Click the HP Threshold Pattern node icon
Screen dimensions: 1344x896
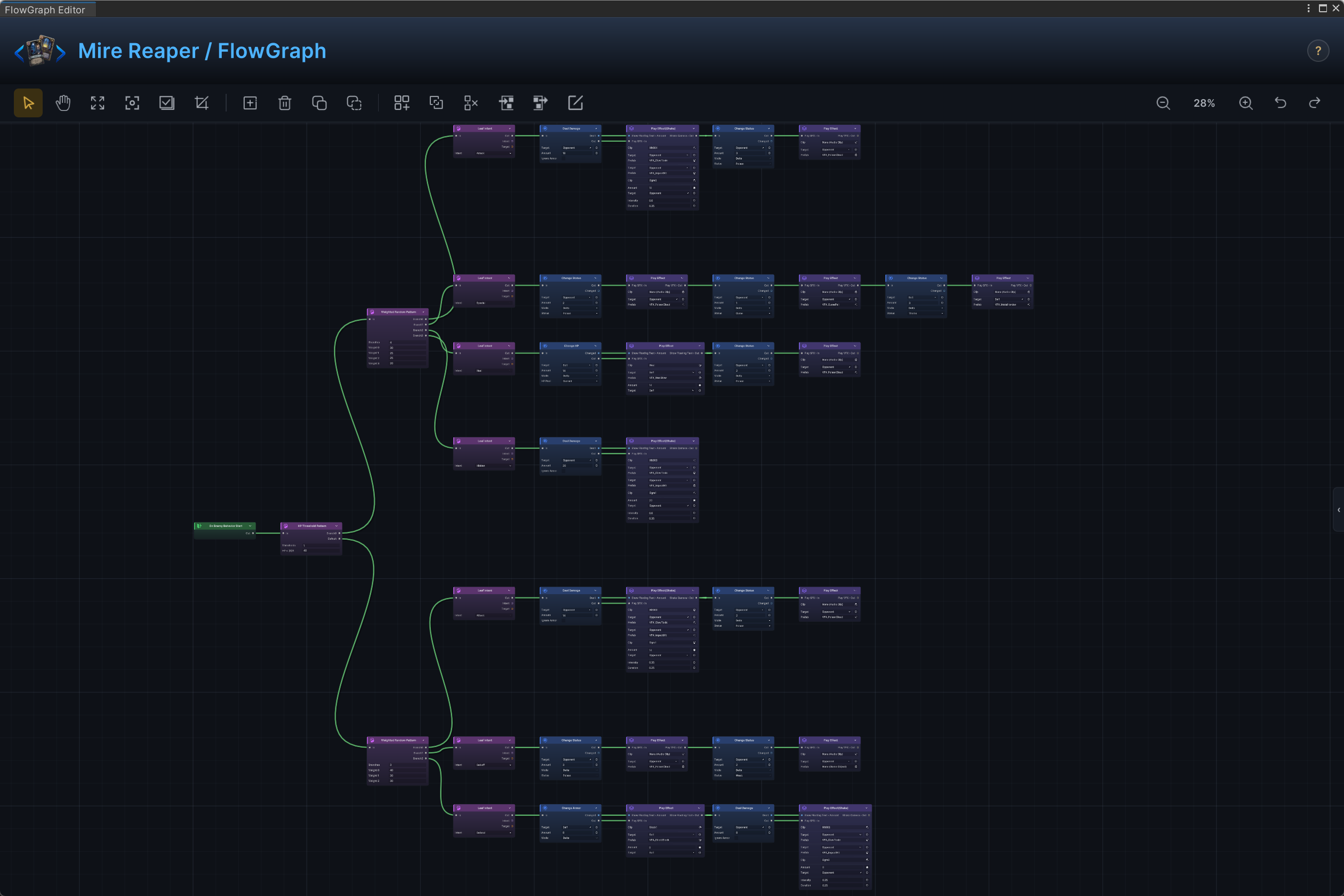[x=286, y=526]
